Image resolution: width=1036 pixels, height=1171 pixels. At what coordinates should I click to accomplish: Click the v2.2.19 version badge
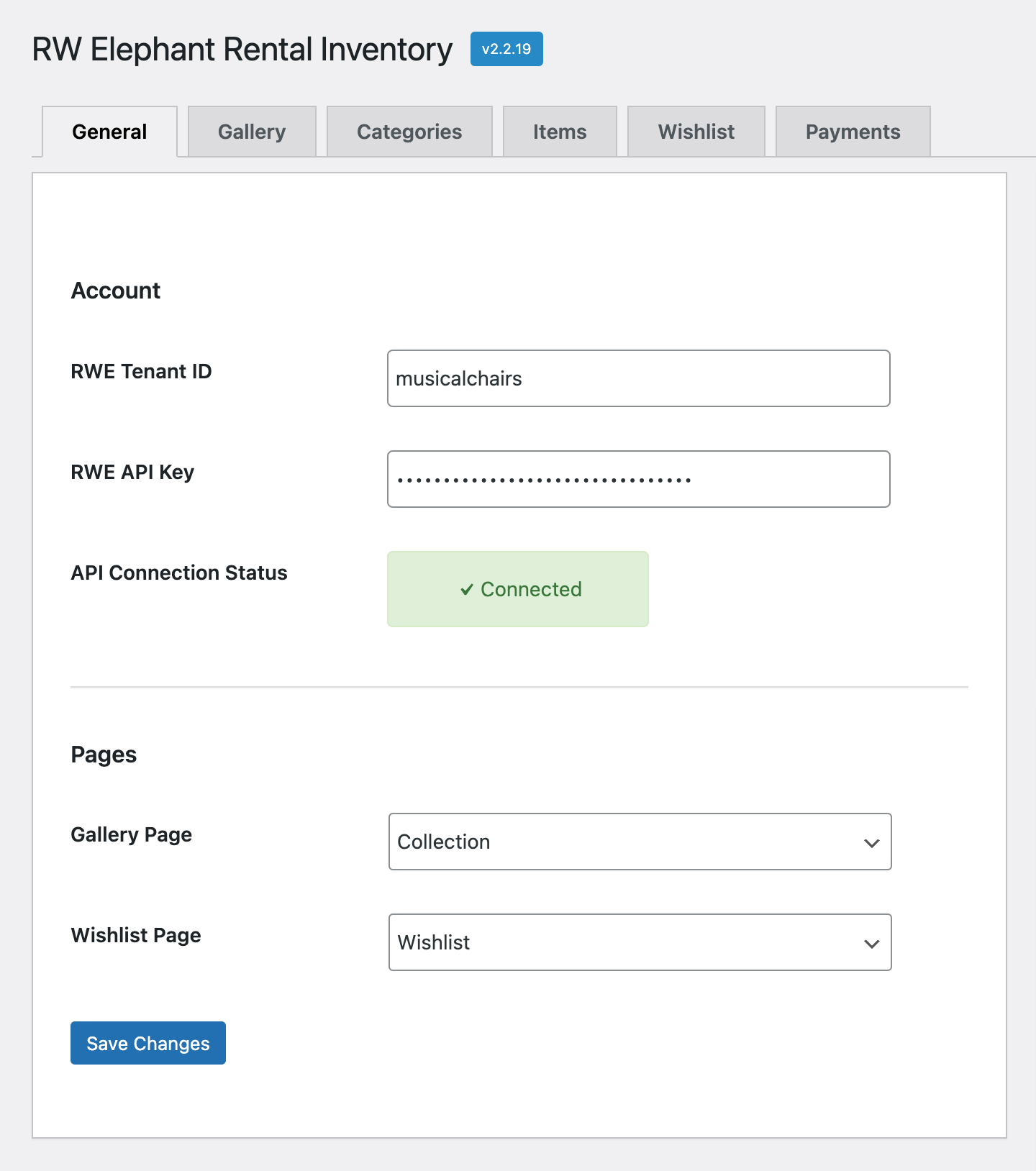tap(506, 49)
